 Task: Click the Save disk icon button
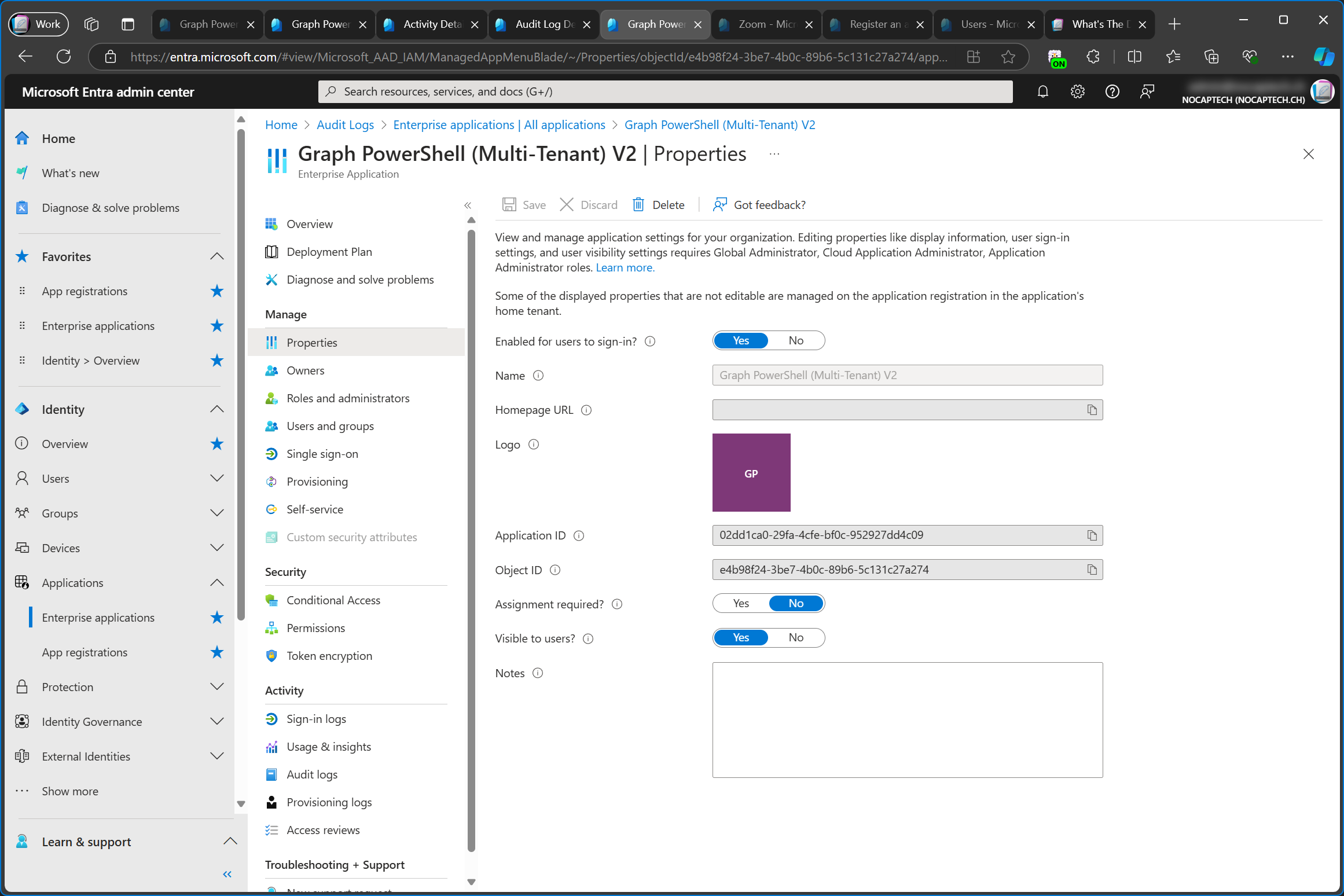point(524,205)
